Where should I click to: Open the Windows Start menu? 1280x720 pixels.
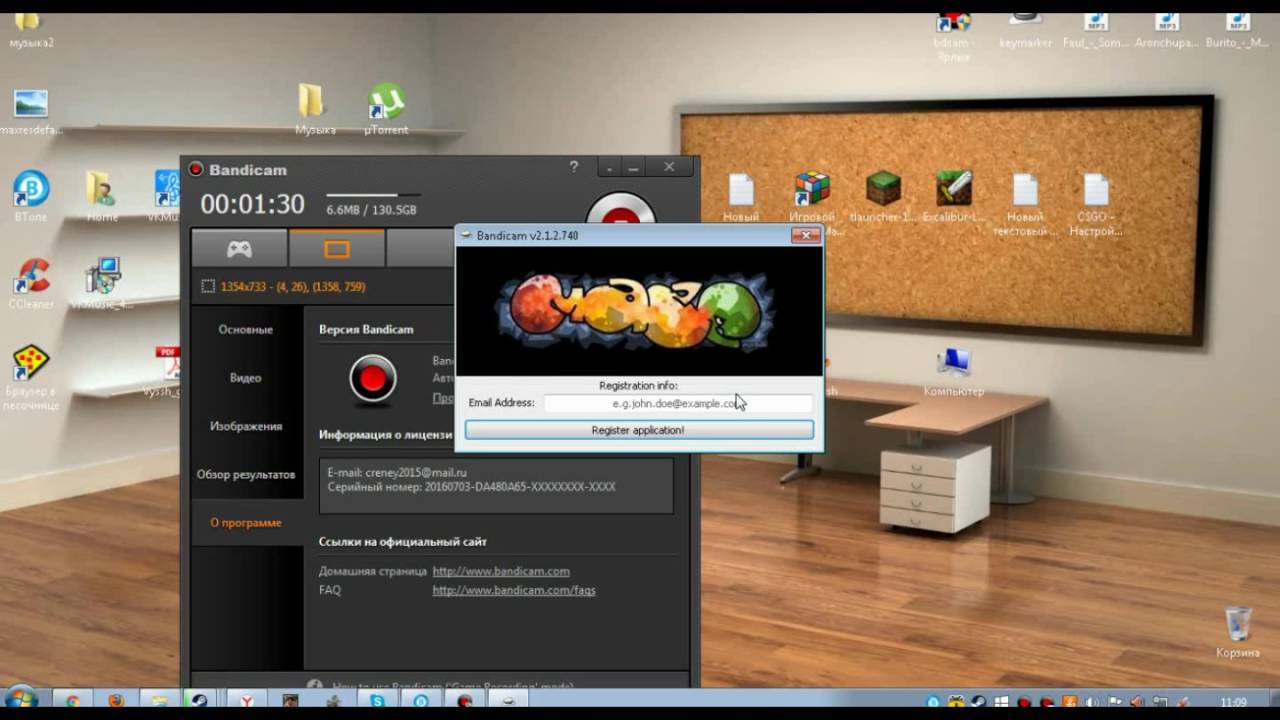(x=21, y=700)
